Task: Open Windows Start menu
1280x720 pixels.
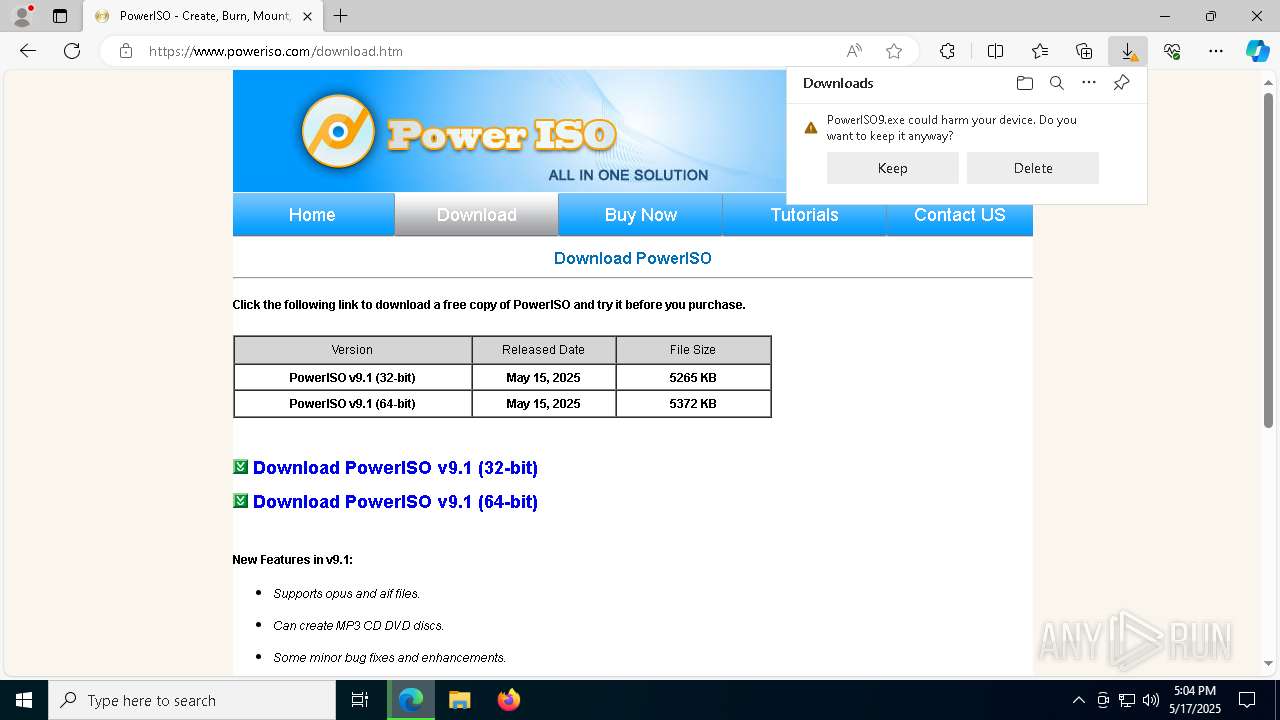Action: tap(24, 700)
